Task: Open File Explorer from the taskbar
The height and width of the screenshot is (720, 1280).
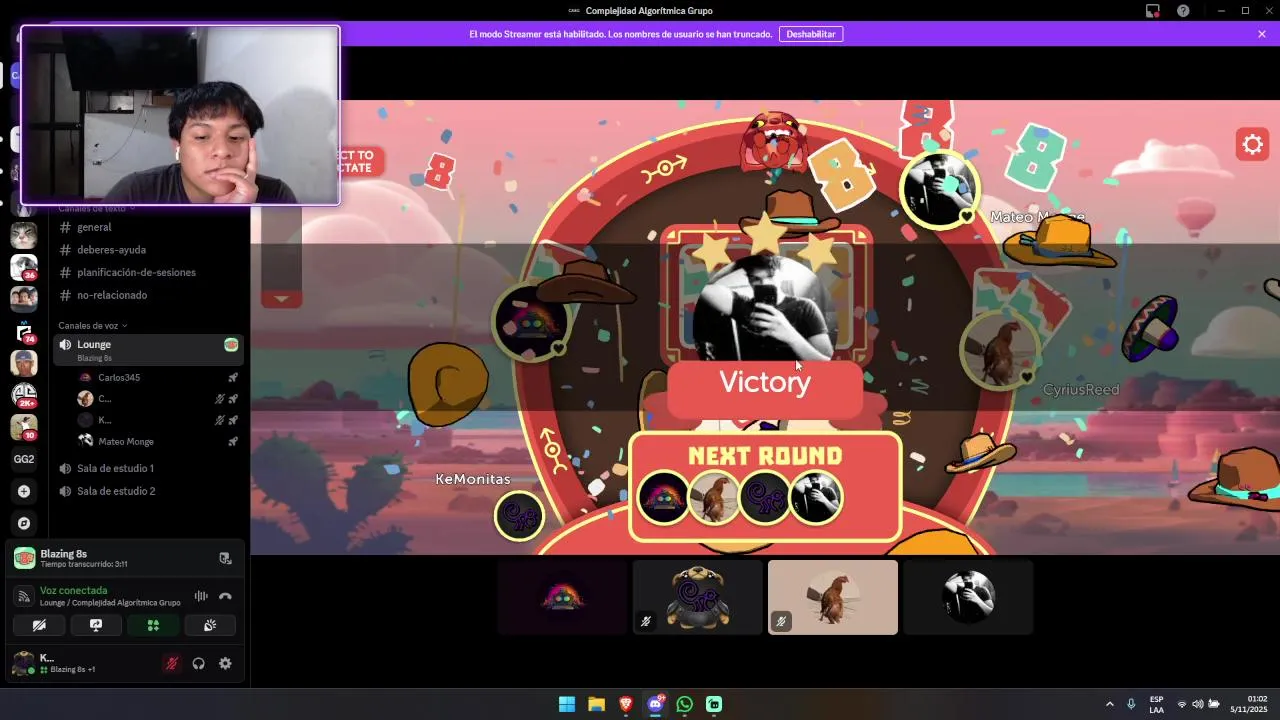Action: coord(596,704)
